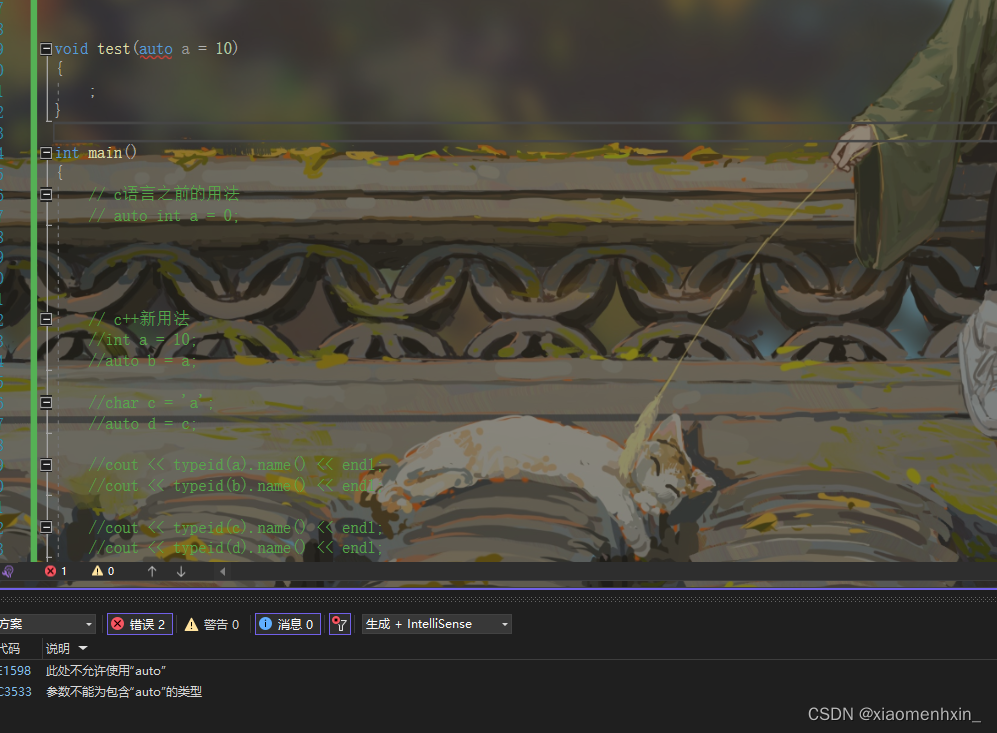Image resolution: width=997 pixels, height=733 pixels.
Task: Click the value 10 in test parameter
Action: [223, 48]
